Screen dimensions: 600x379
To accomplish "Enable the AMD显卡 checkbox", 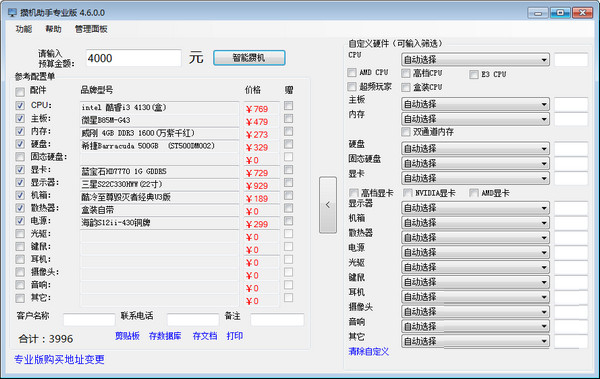I will coord(474,193).
